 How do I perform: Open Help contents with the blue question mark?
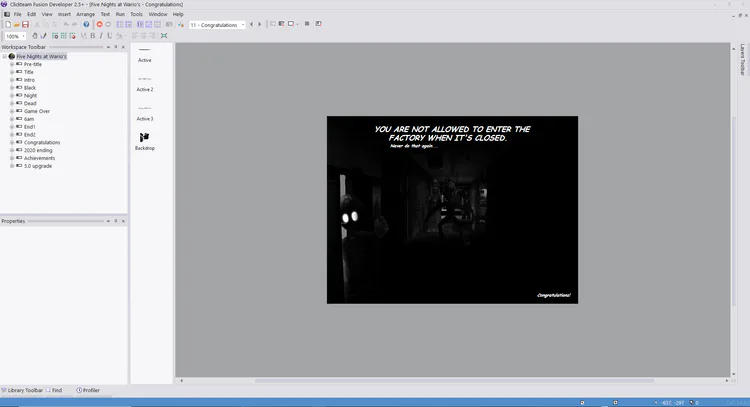tap(86, 24)
